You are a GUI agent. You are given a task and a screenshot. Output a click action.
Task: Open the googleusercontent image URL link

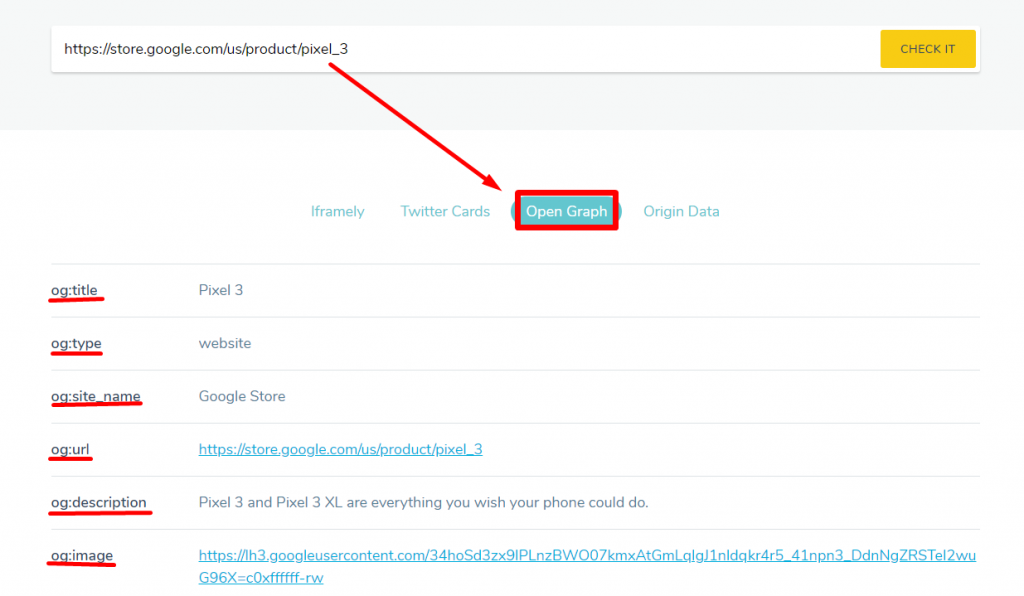[x=587, y=555]
